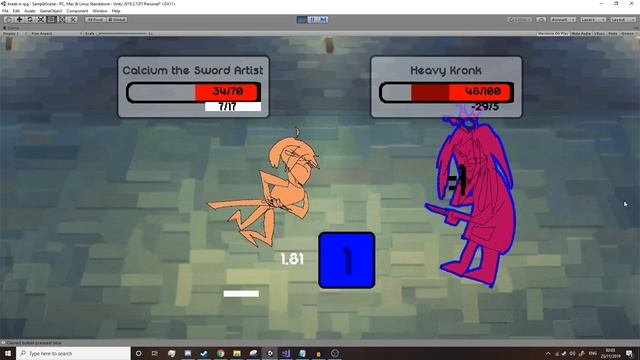Click the small white bar below Calcium
640x360 pixels.
tap(241, 293)
